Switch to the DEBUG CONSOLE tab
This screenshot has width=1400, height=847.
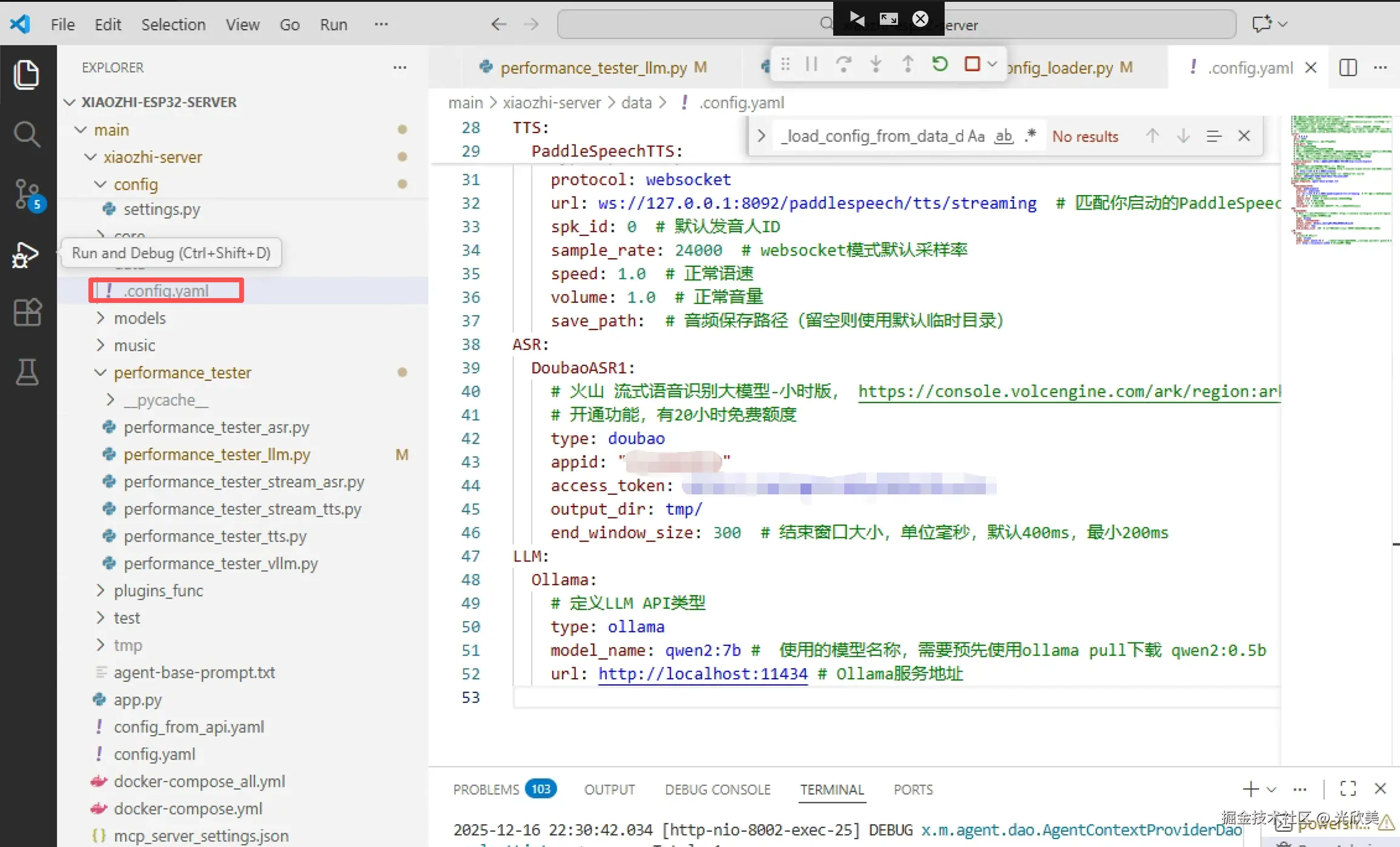coord(717,789)
